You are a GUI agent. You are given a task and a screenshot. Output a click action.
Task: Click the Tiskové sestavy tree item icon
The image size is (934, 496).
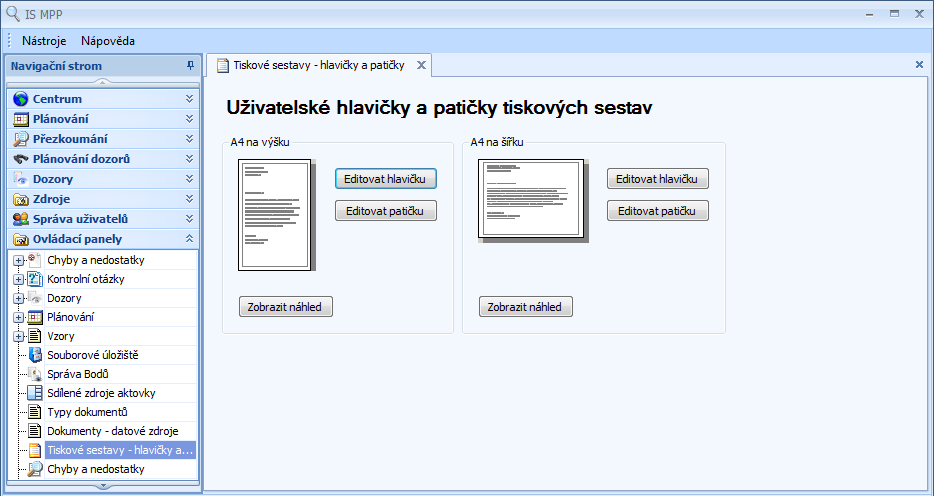tap(35, 450)
